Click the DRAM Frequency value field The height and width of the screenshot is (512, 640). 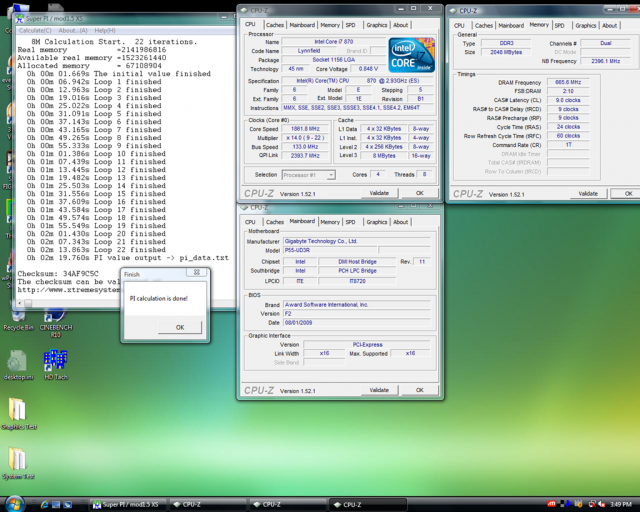(568, 82)
